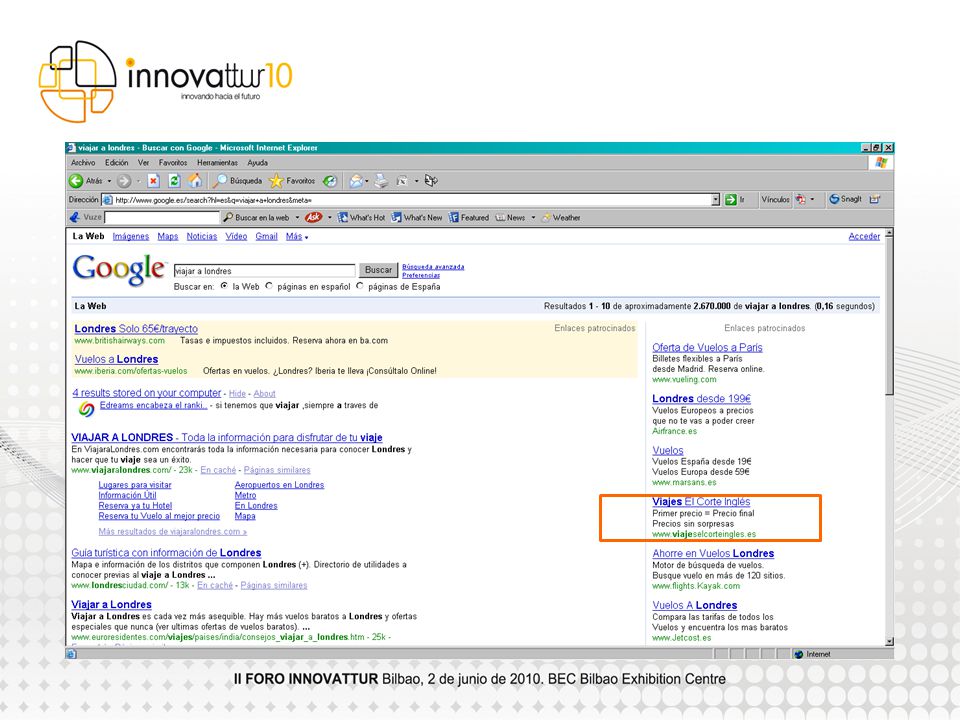Open Búsqueda avanzada link
The height and width of the screenshot is (720, 960).
pyautogui.click(x=433, y=267)
